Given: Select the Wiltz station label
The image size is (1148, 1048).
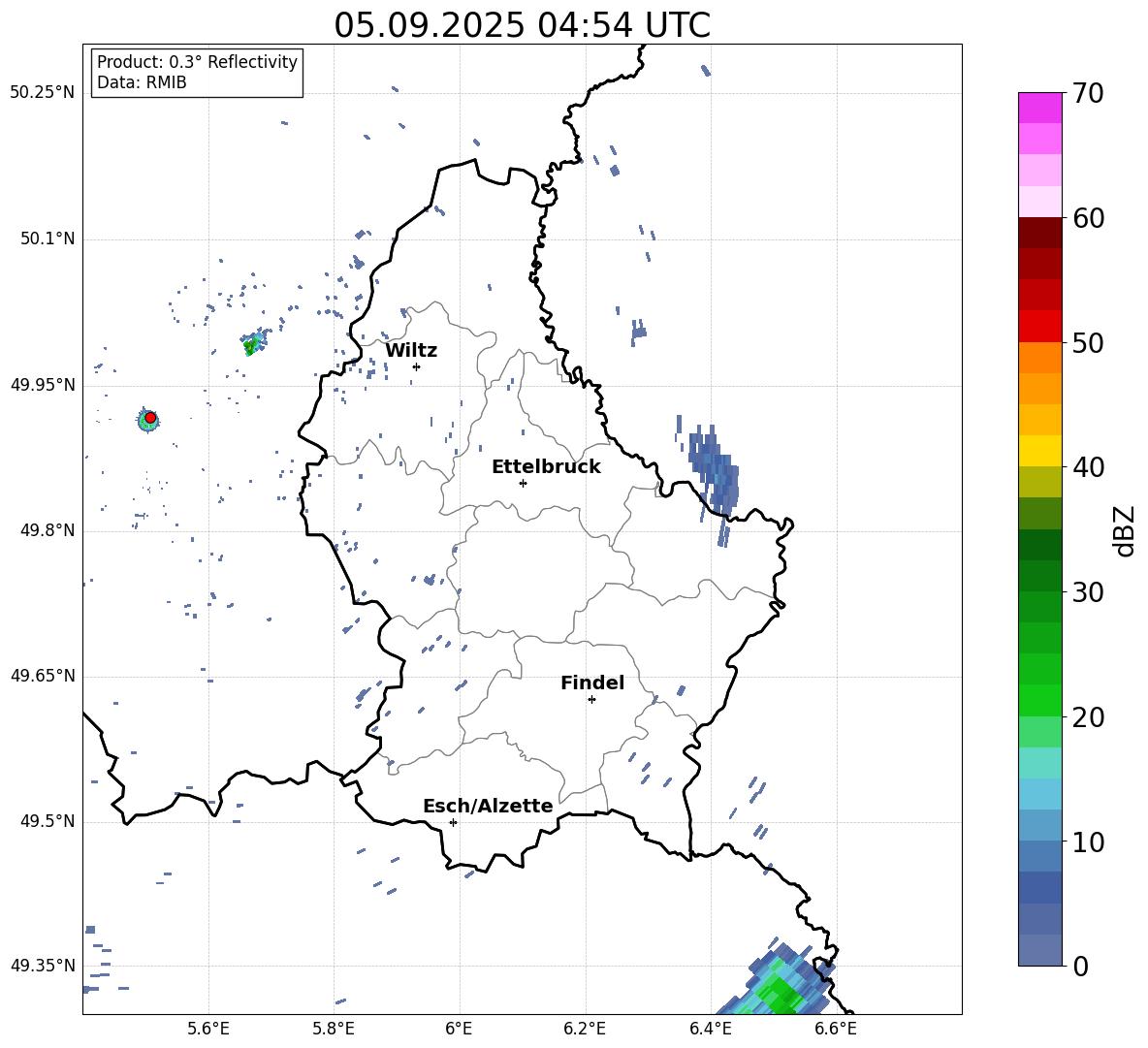Looking at the screenshot, I should [411, 351].
